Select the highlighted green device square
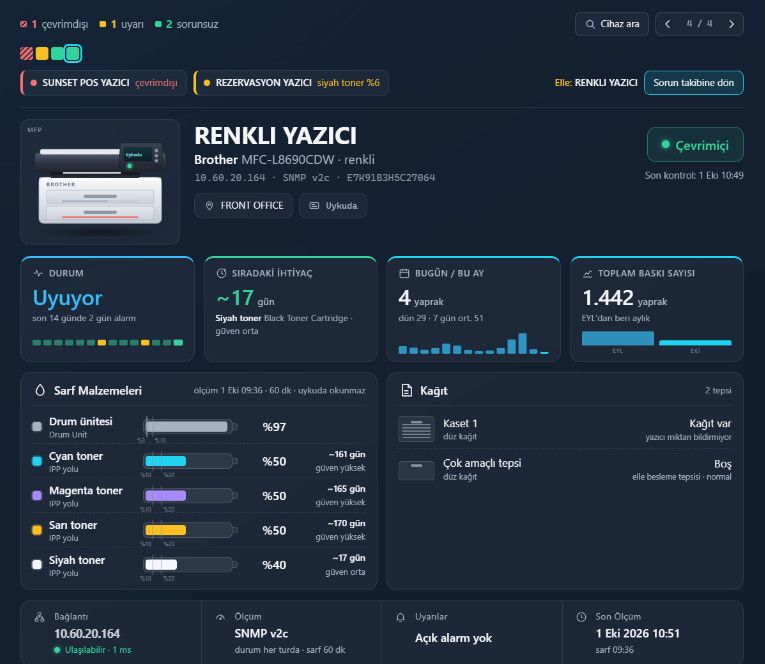765x664 pixels. 73,53
